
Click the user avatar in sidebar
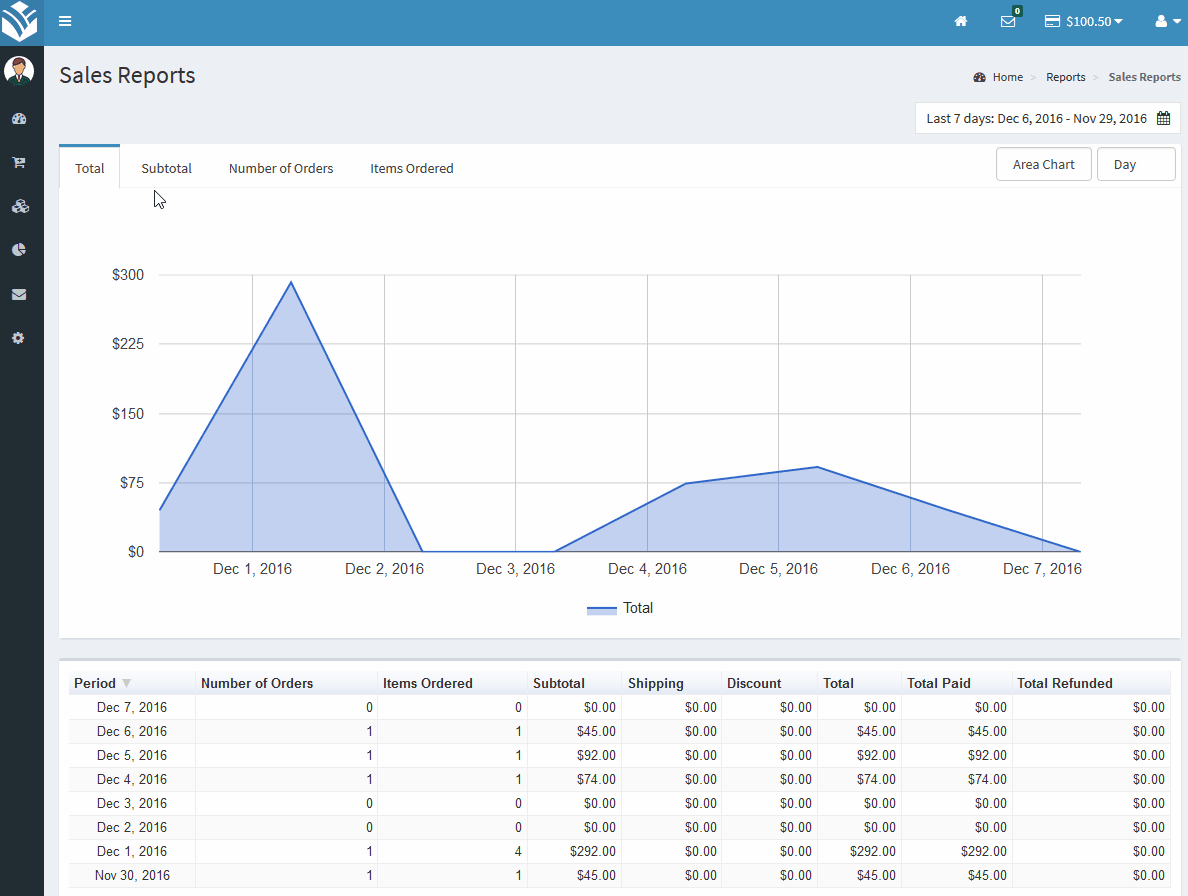[19, 70]
